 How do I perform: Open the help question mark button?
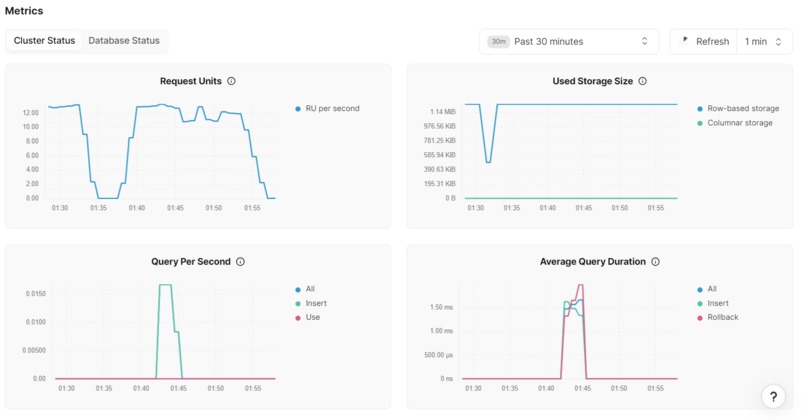click(x=773, y=396)
